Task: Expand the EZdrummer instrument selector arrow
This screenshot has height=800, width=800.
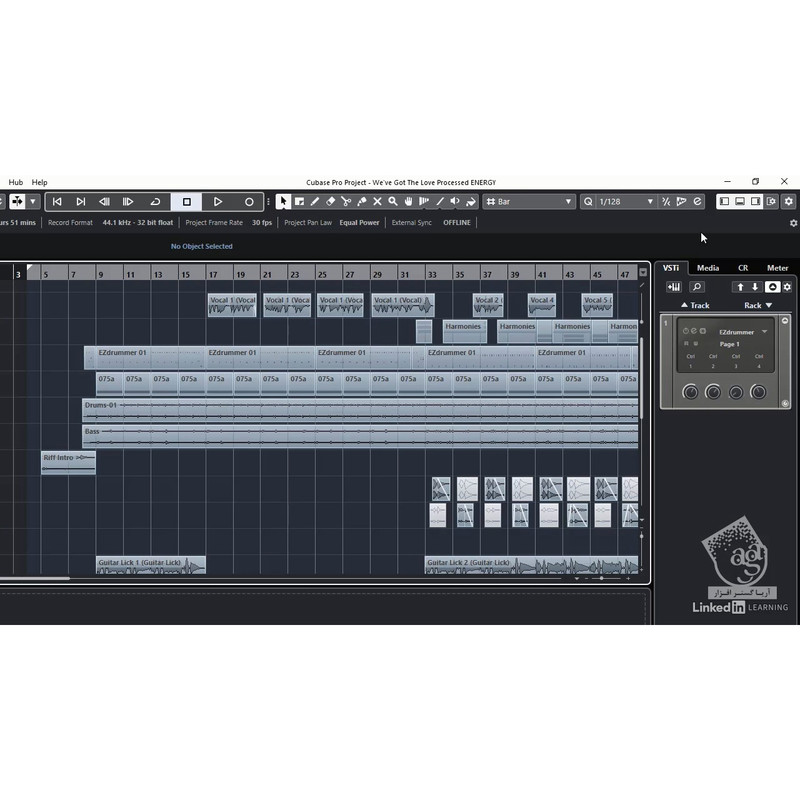Action: pos(765,331)
